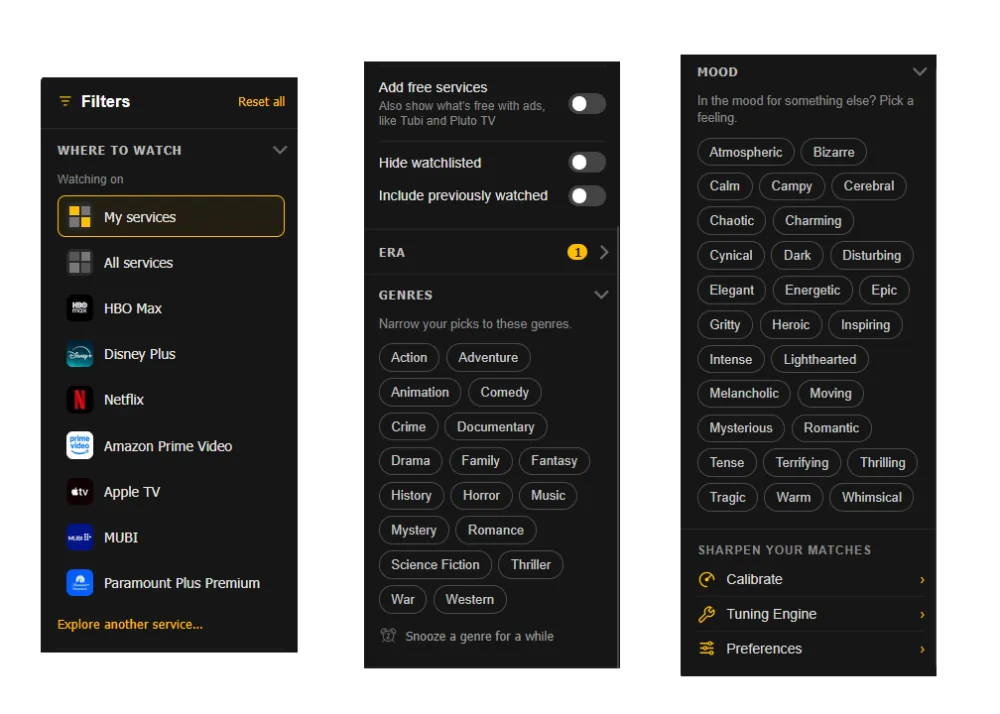Viewport: 1000px width, 714px height.
Task: Select the Thriller genre chip
Action: click(x=531, y=565)
